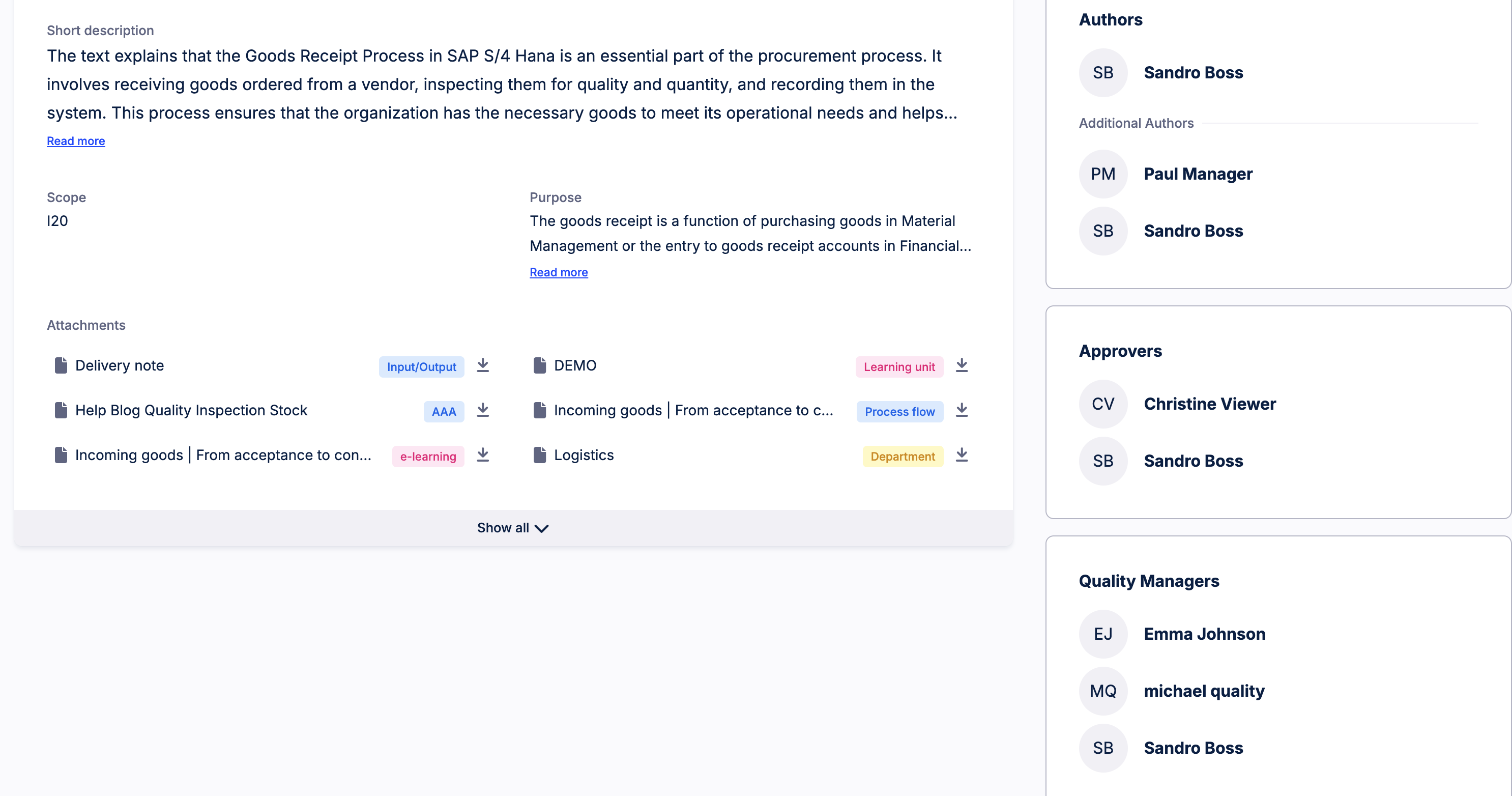Download the Process flow Incoming goods attachment
Screen dimensions: 1512x796
click(x=962, y=410)
